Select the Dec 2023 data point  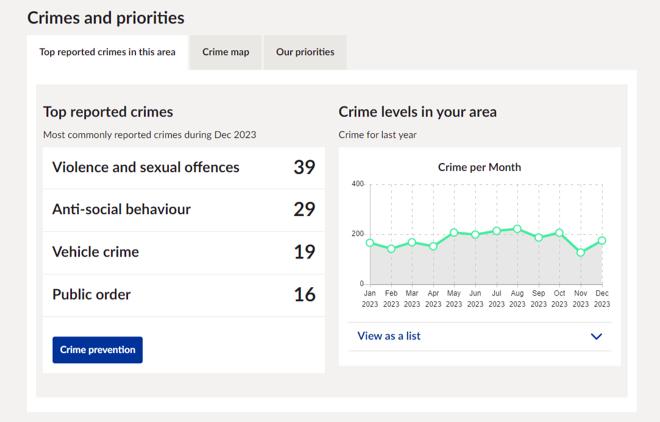point(602,240)
